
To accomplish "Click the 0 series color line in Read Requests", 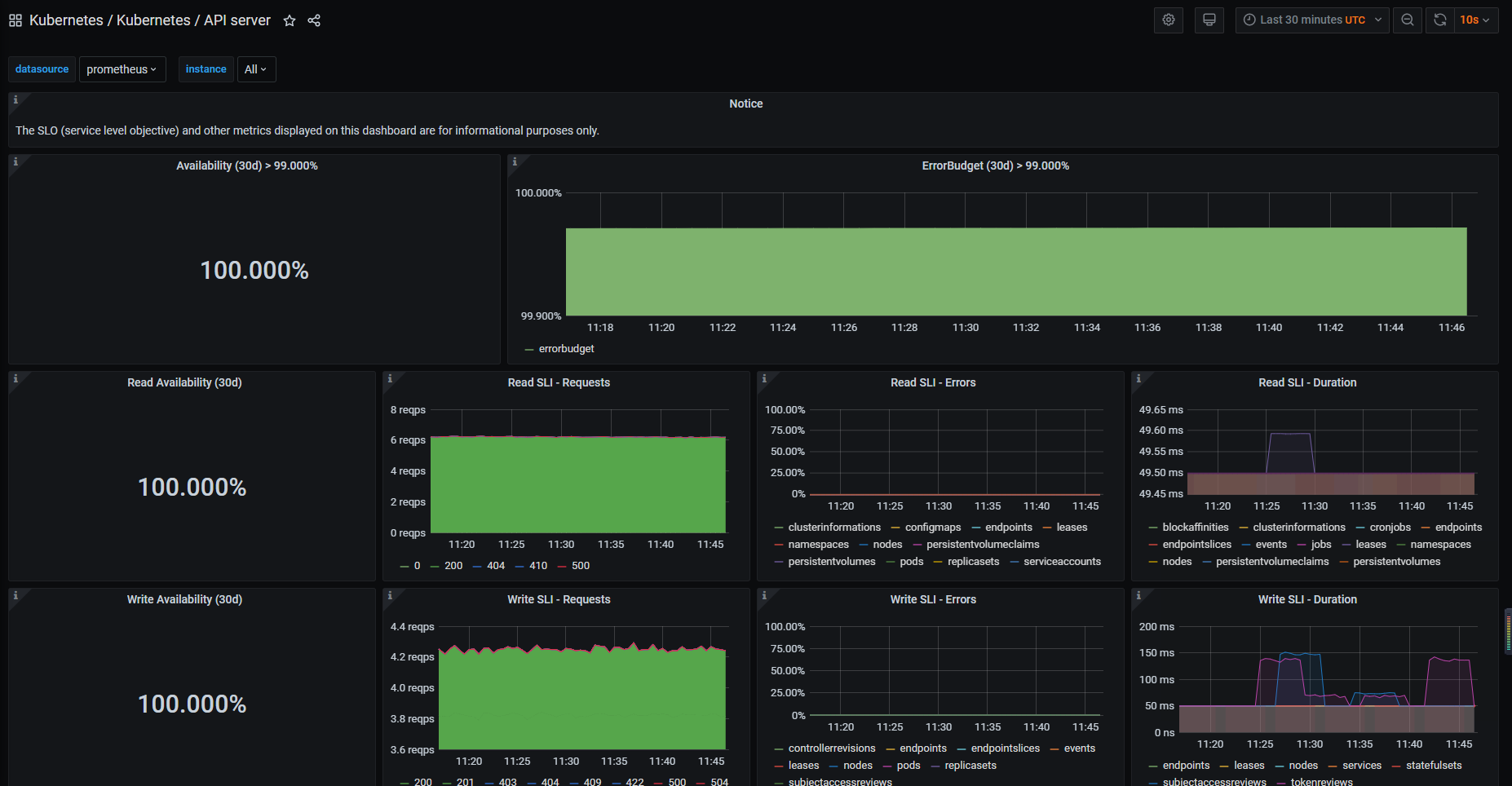I will click(x=405, y=567).
